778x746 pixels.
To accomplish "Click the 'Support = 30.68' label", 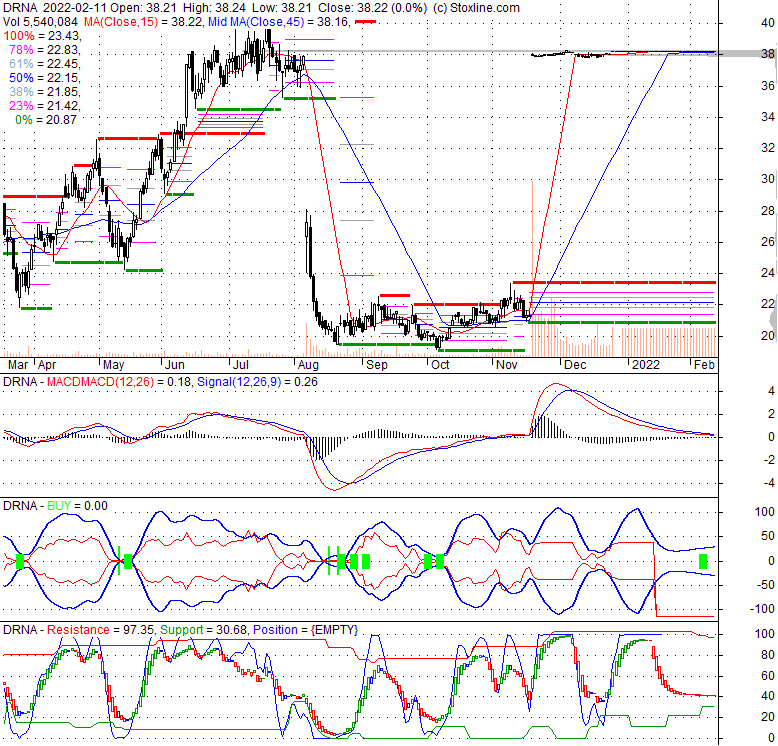I will click(203, 630).
